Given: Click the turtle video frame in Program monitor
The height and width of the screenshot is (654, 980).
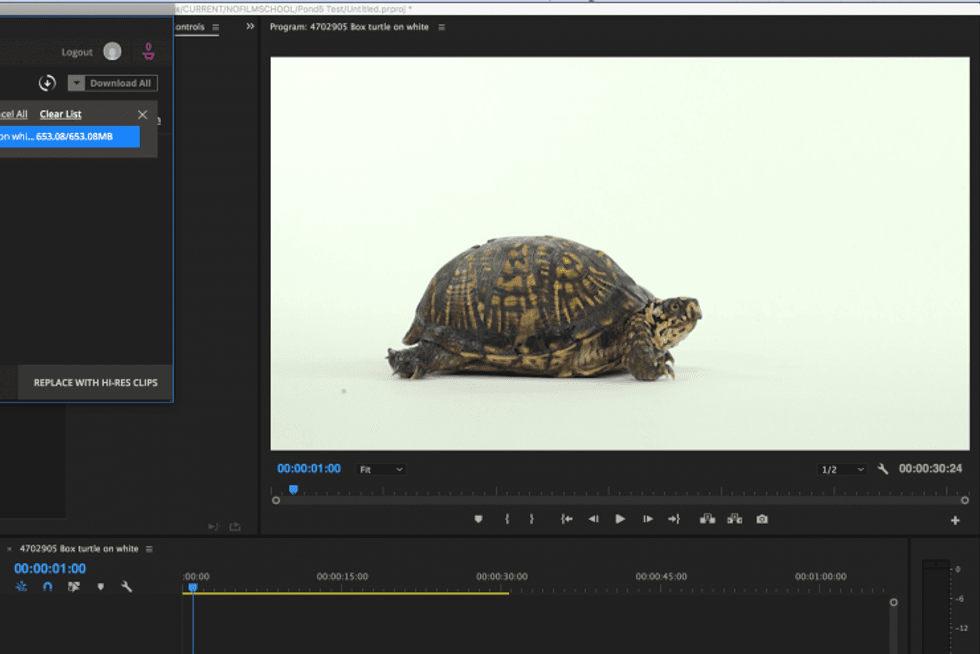Looking at the screenshot, I should [x=620, y=253].
